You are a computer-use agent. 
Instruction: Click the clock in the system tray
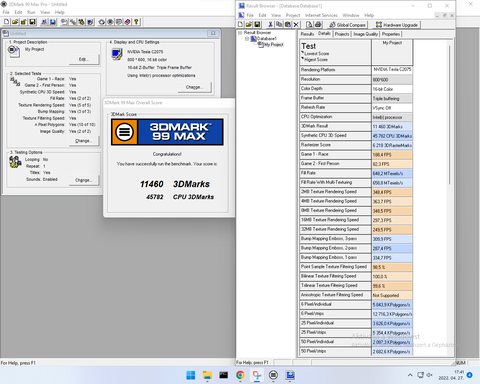point(451,375)
